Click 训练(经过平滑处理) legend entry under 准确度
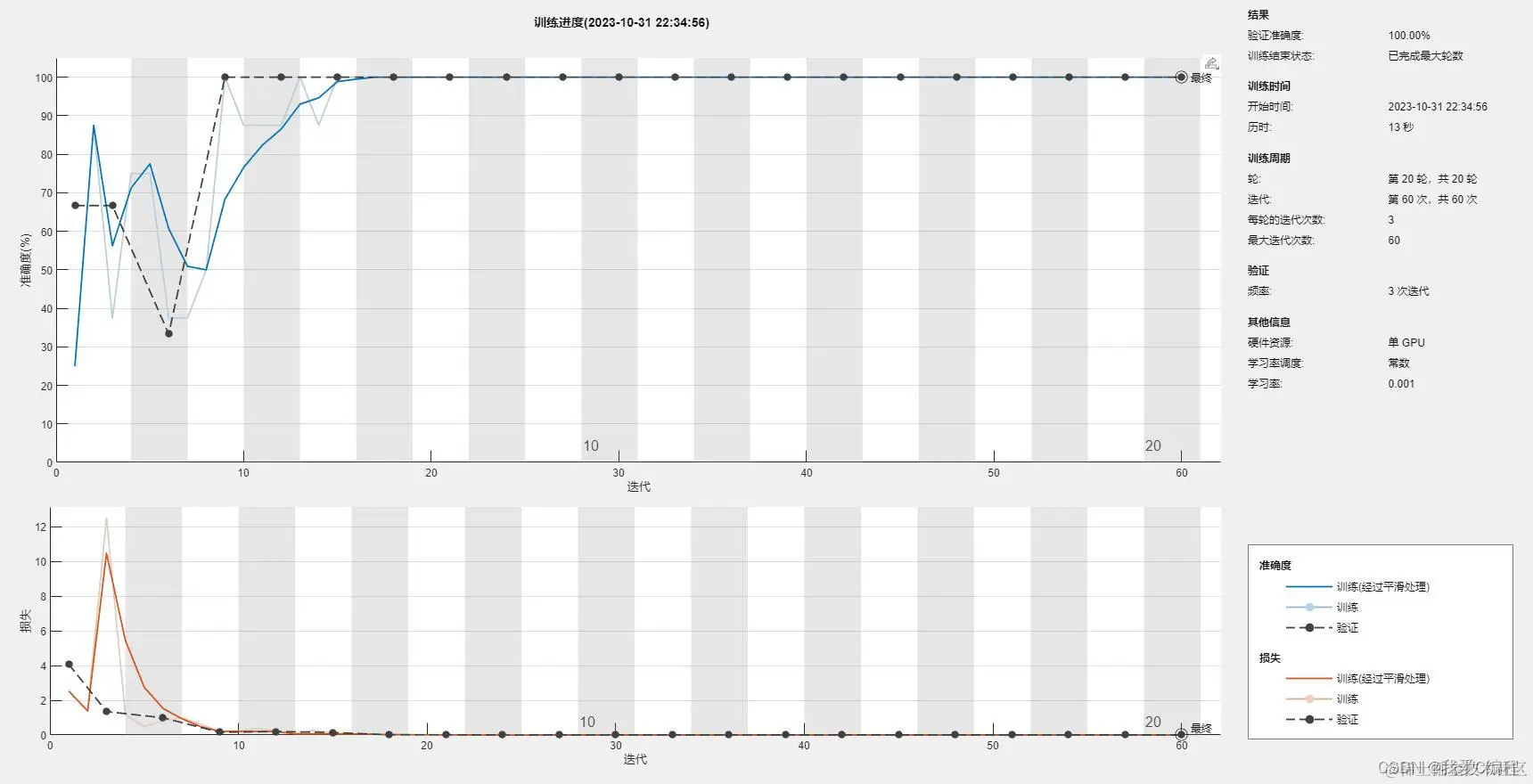Image resolution: width=1533 pixels, height=784 pixels. (1382, 587)
